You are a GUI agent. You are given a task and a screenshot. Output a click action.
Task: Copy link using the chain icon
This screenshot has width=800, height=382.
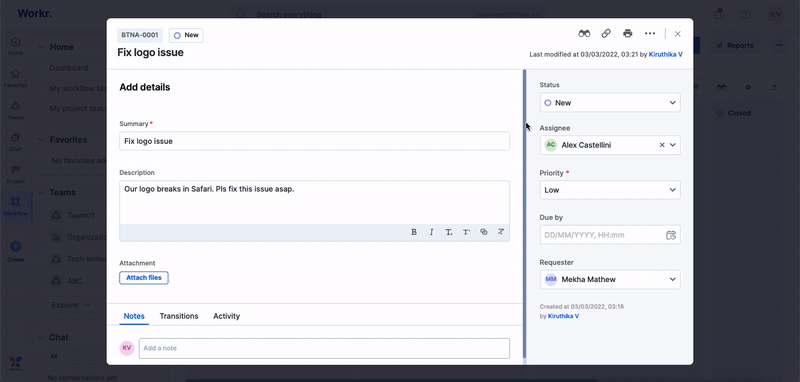tap(606, 34)
